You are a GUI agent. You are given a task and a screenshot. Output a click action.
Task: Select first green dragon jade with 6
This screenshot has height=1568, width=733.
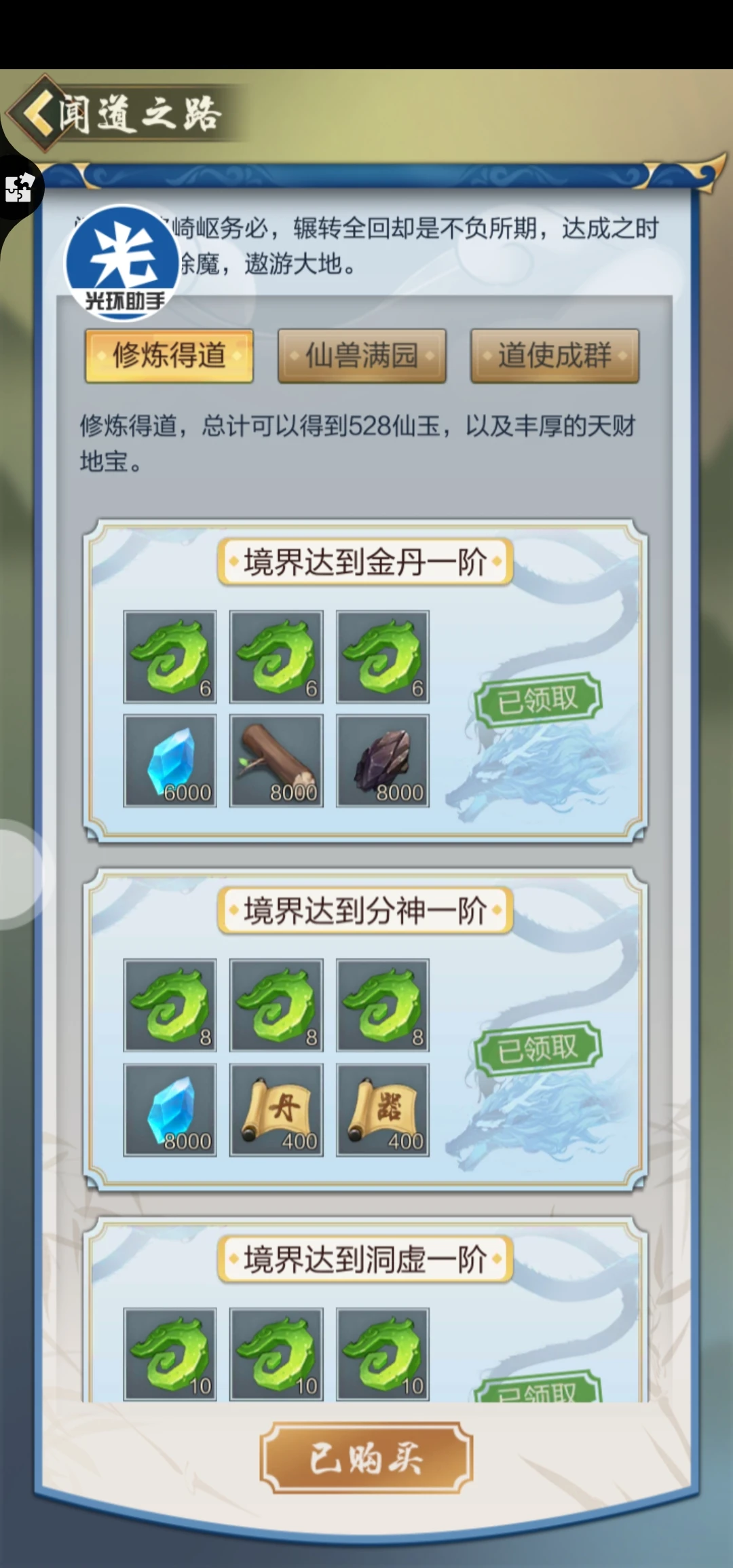pos(170,657)
